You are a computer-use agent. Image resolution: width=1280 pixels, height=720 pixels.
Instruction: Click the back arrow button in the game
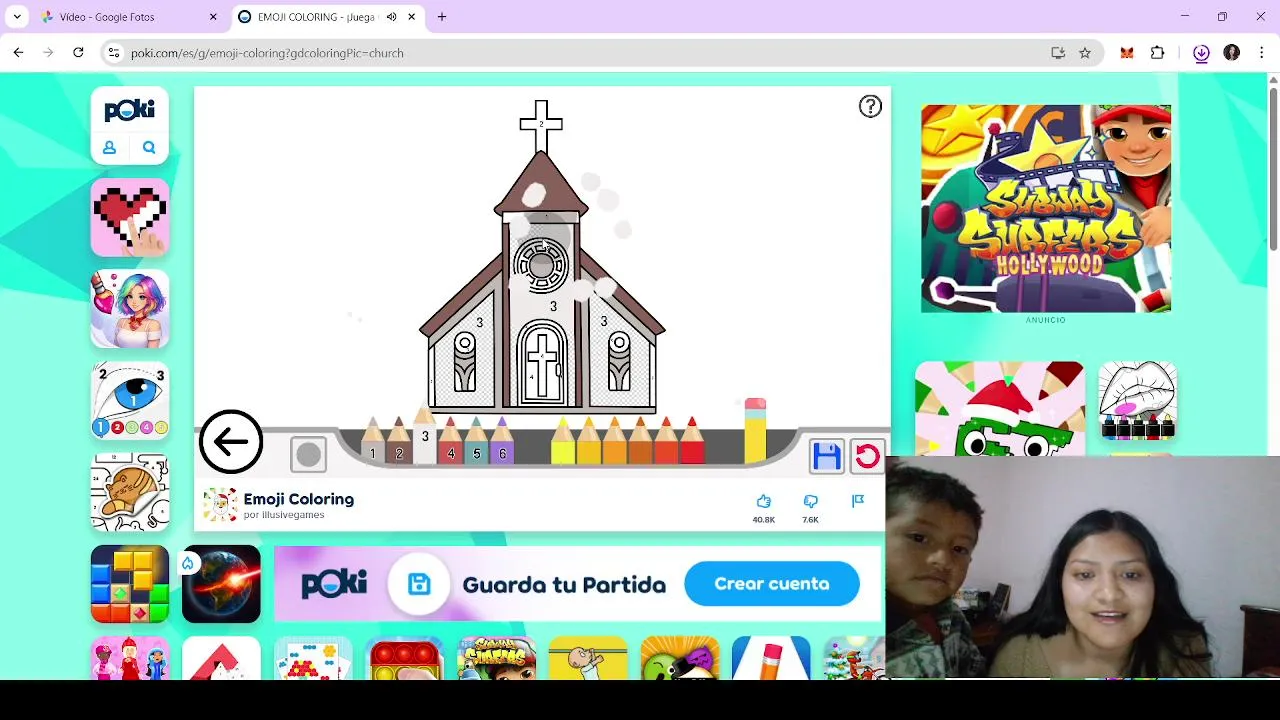(x=231, y=441)
